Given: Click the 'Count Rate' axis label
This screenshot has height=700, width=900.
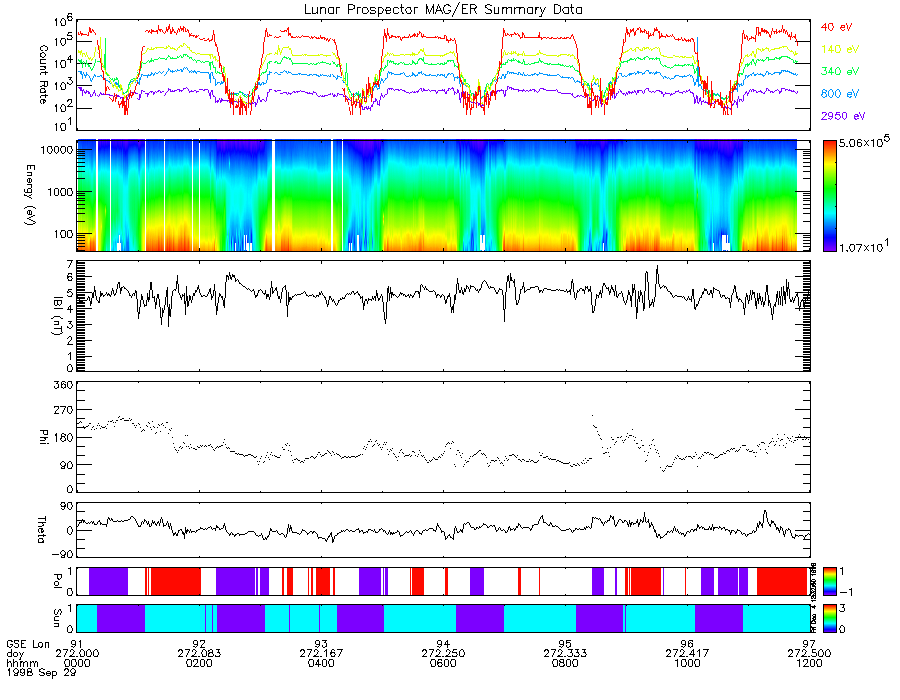Looking at the screenshot, I should click(x=42, y=75).
